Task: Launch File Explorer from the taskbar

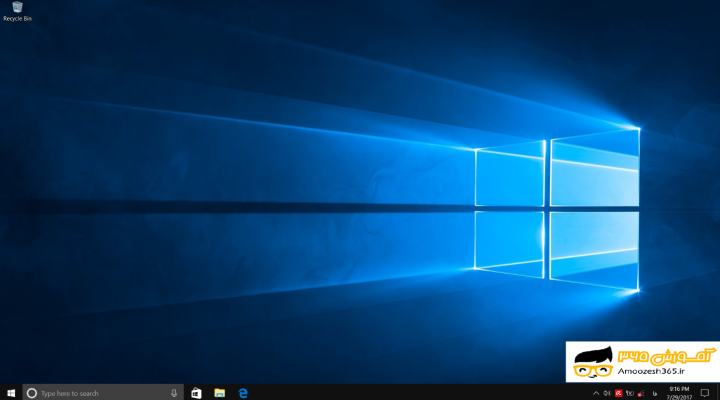Action: [x=219, y=393]
